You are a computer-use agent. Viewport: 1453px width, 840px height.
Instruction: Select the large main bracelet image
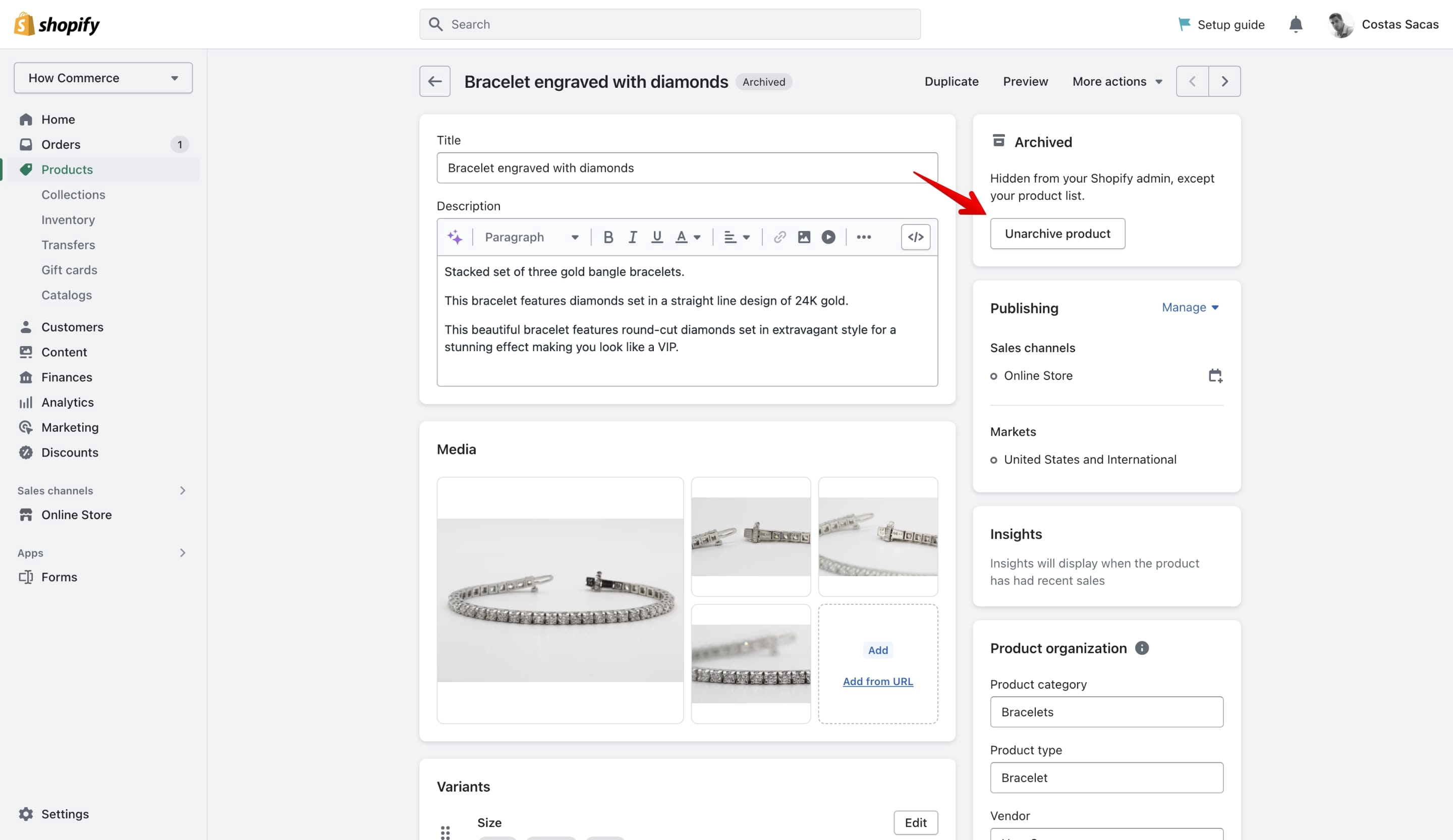[560, 600]
